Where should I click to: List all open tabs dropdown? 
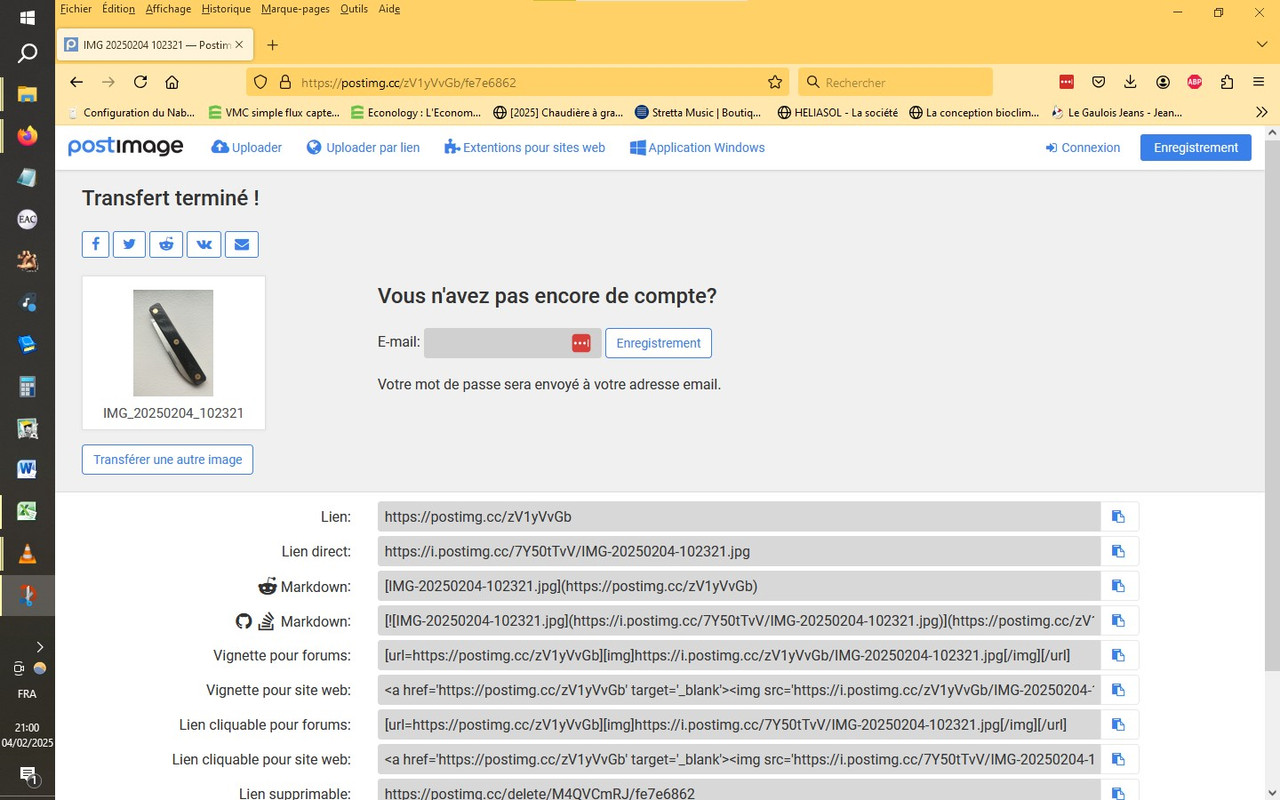(1262, 45)
